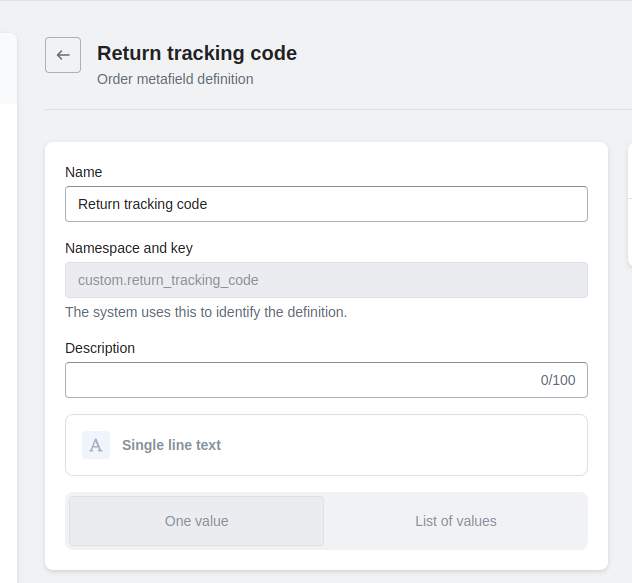Screen dimensions: 632x583
Task: Switch to List of values option
Action: pyautogui.click(x=456, y=521)
